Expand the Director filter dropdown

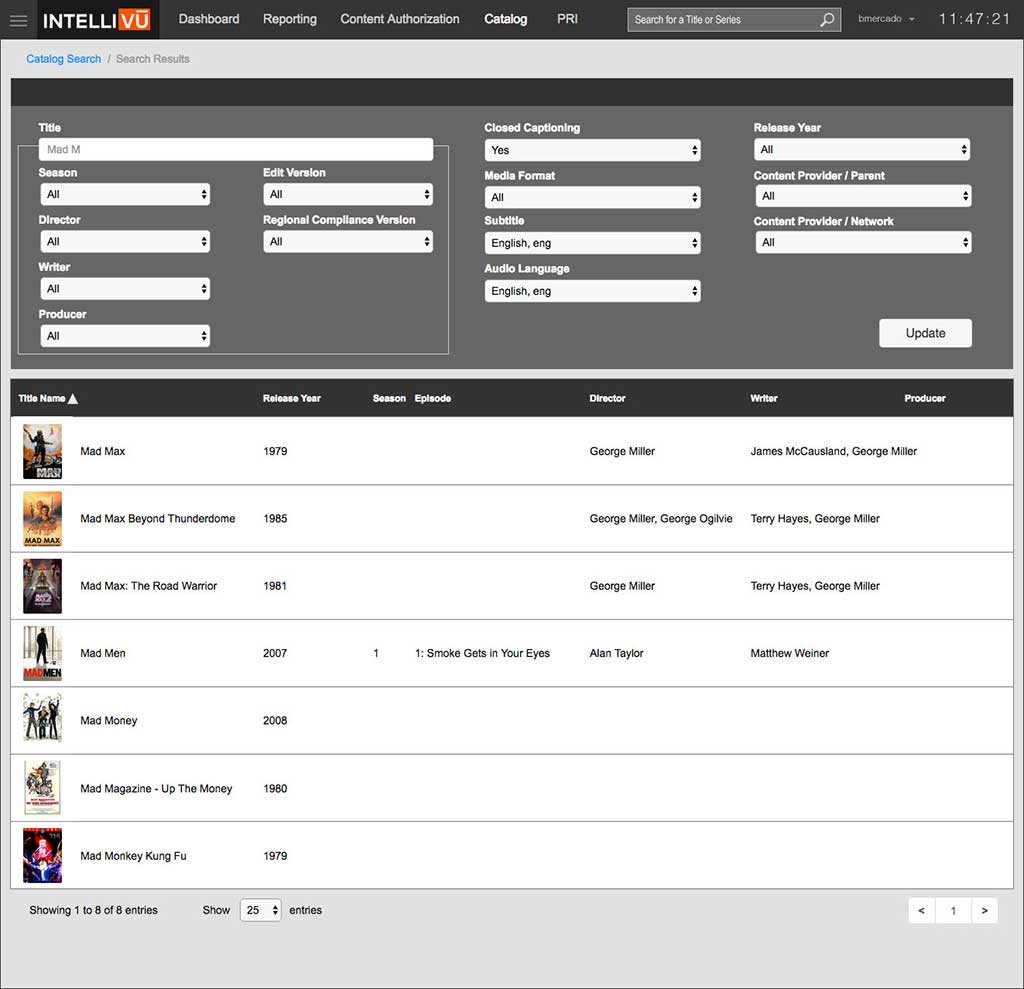coord(125,242)
